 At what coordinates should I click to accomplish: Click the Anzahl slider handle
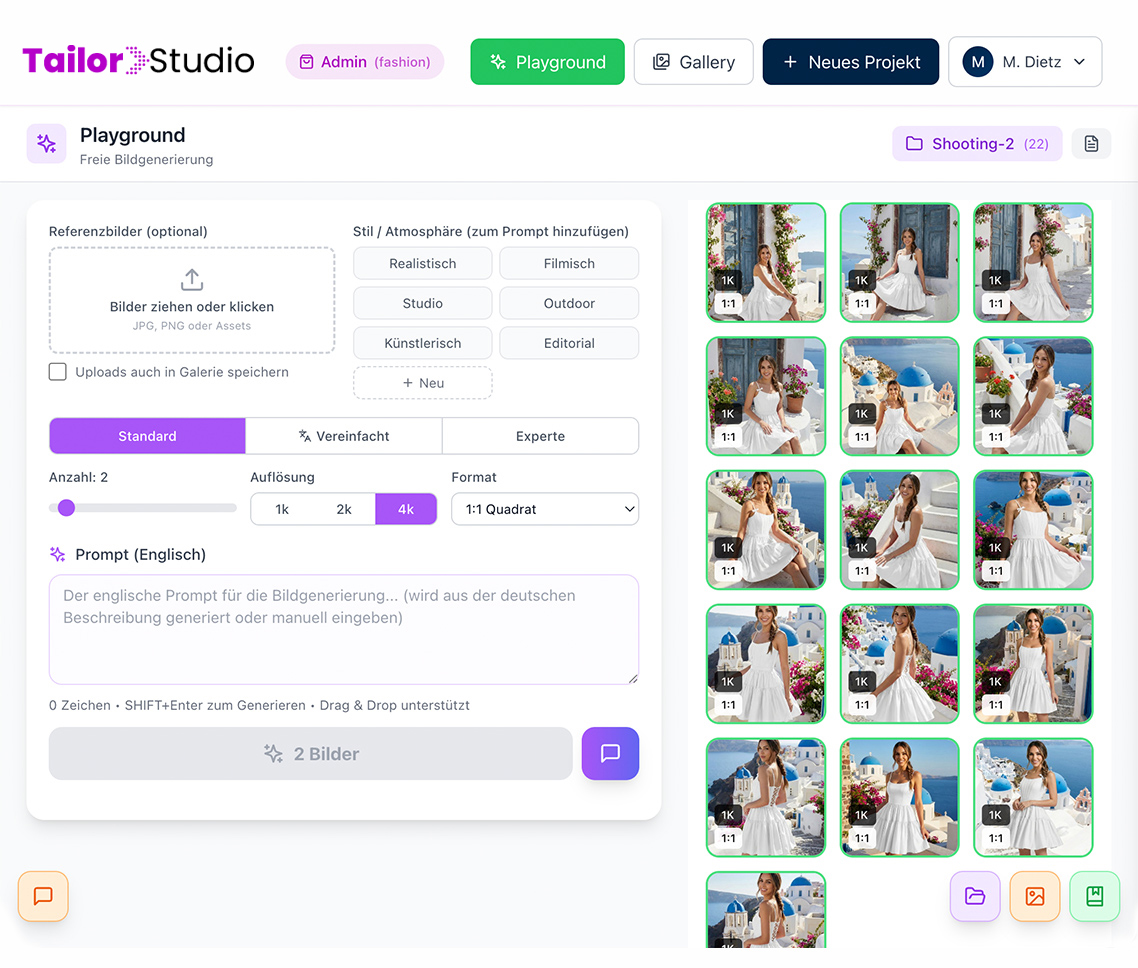point(66,508)
